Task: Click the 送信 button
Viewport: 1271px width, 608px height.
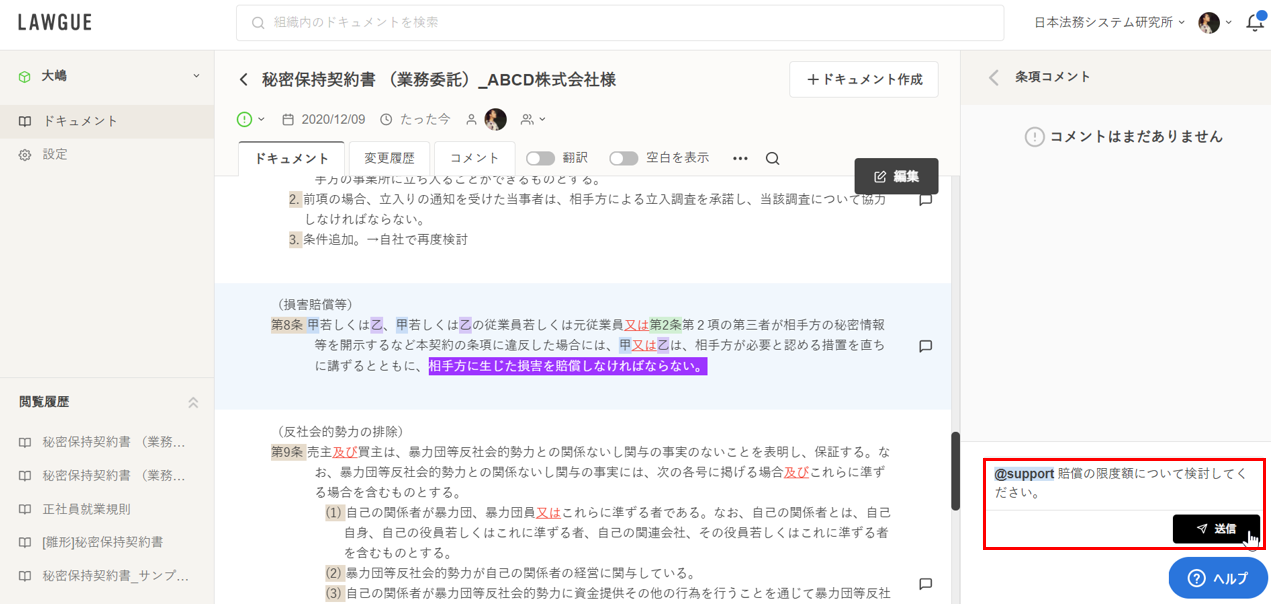Action: 1215,528
